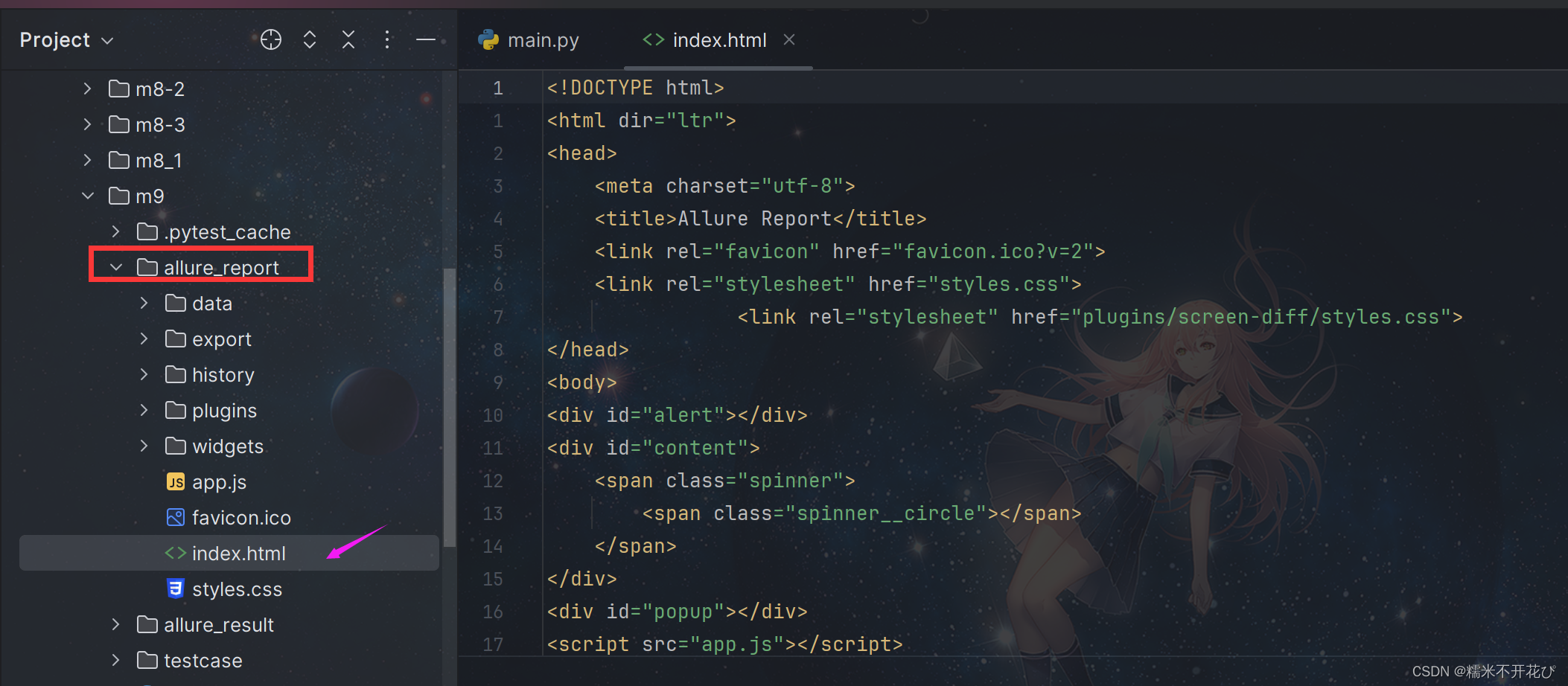Select the allure_report folder name
1568x686 pixels.
[221, 268]
